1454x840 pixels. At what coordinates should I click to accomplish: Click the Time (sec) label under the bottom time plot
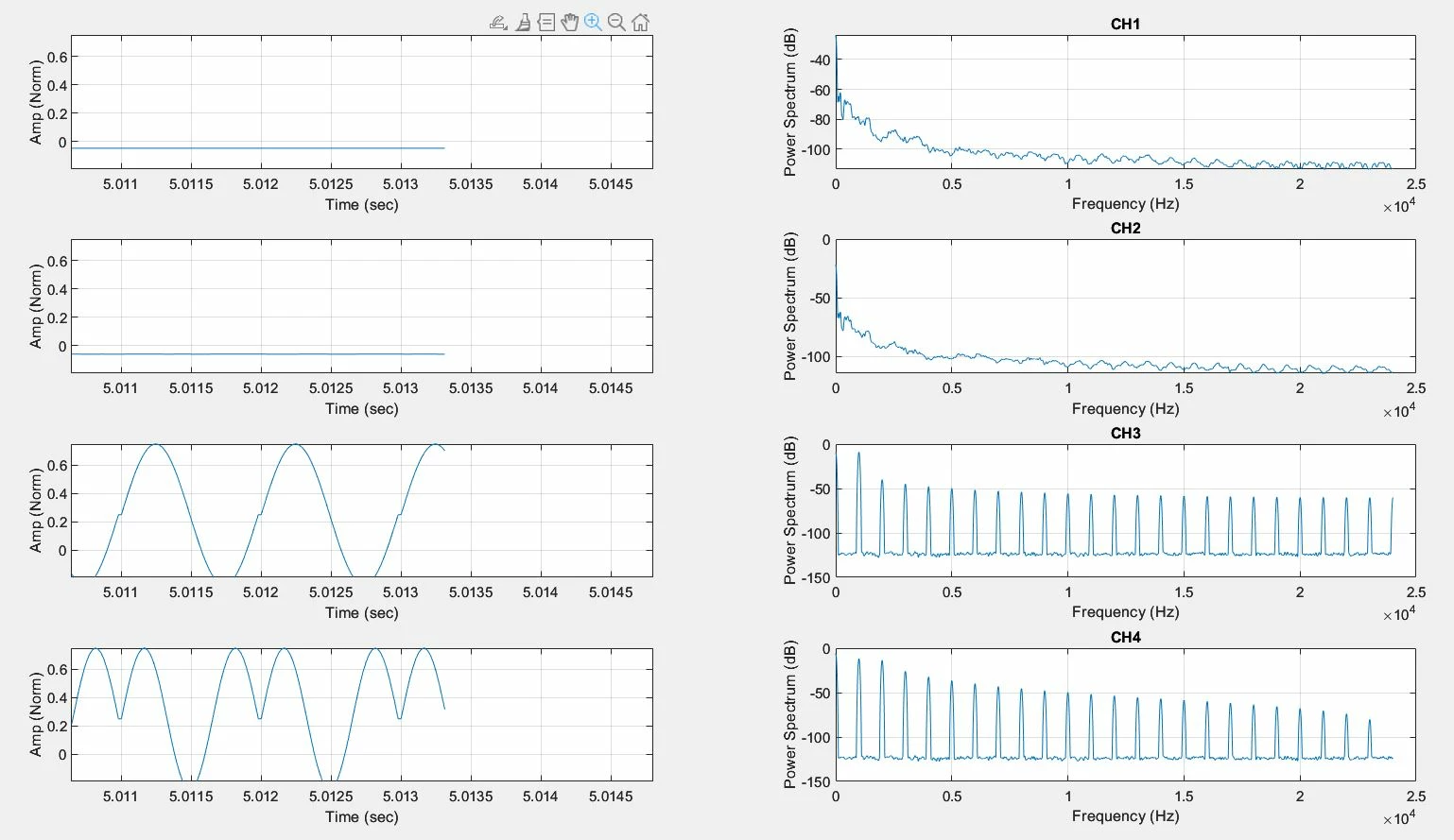pos(361,816)
